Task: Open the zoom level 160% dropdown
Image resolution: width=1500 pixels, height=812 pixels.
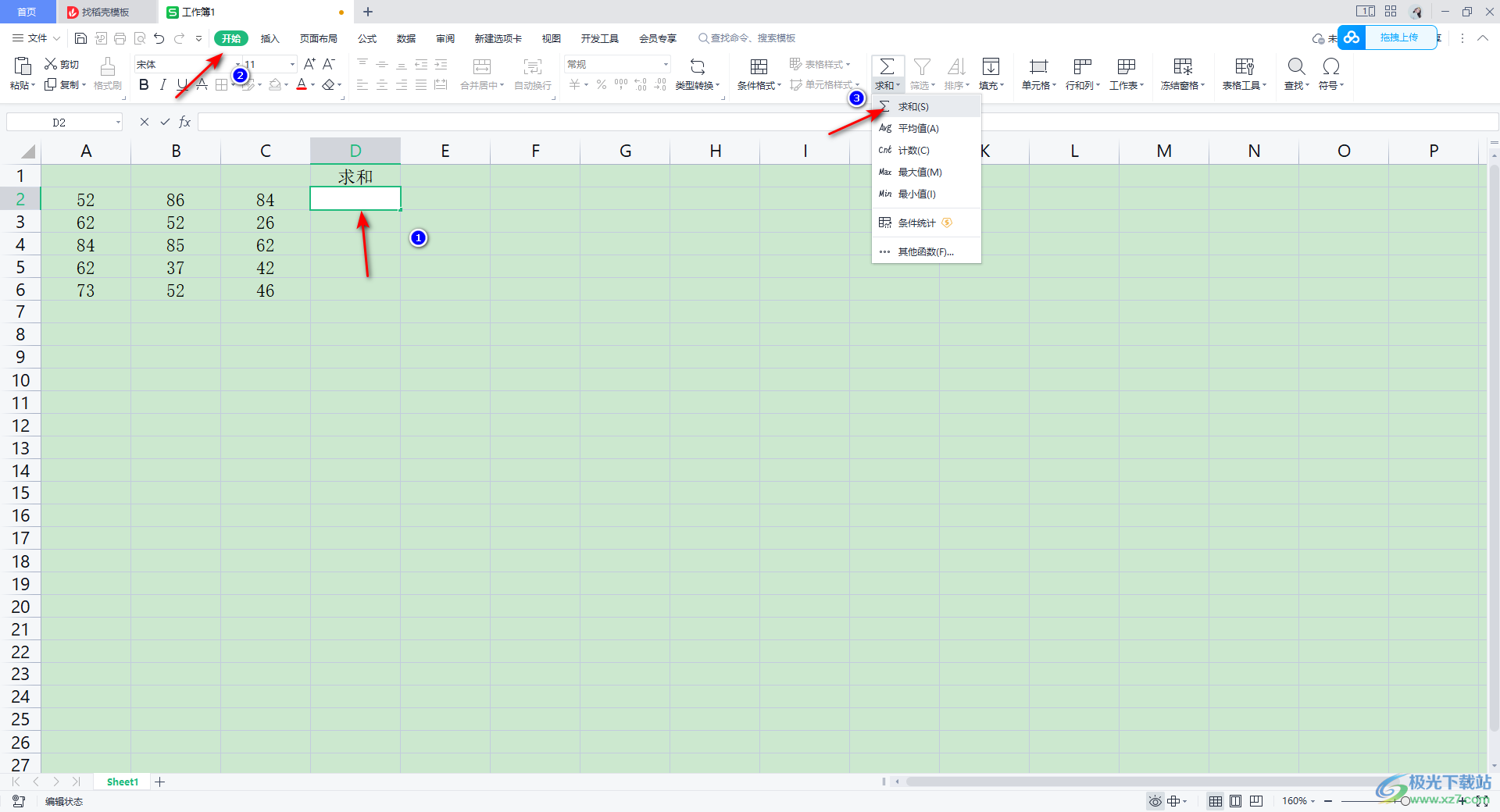Action: pyautogui.click(x=1312, y=801)
